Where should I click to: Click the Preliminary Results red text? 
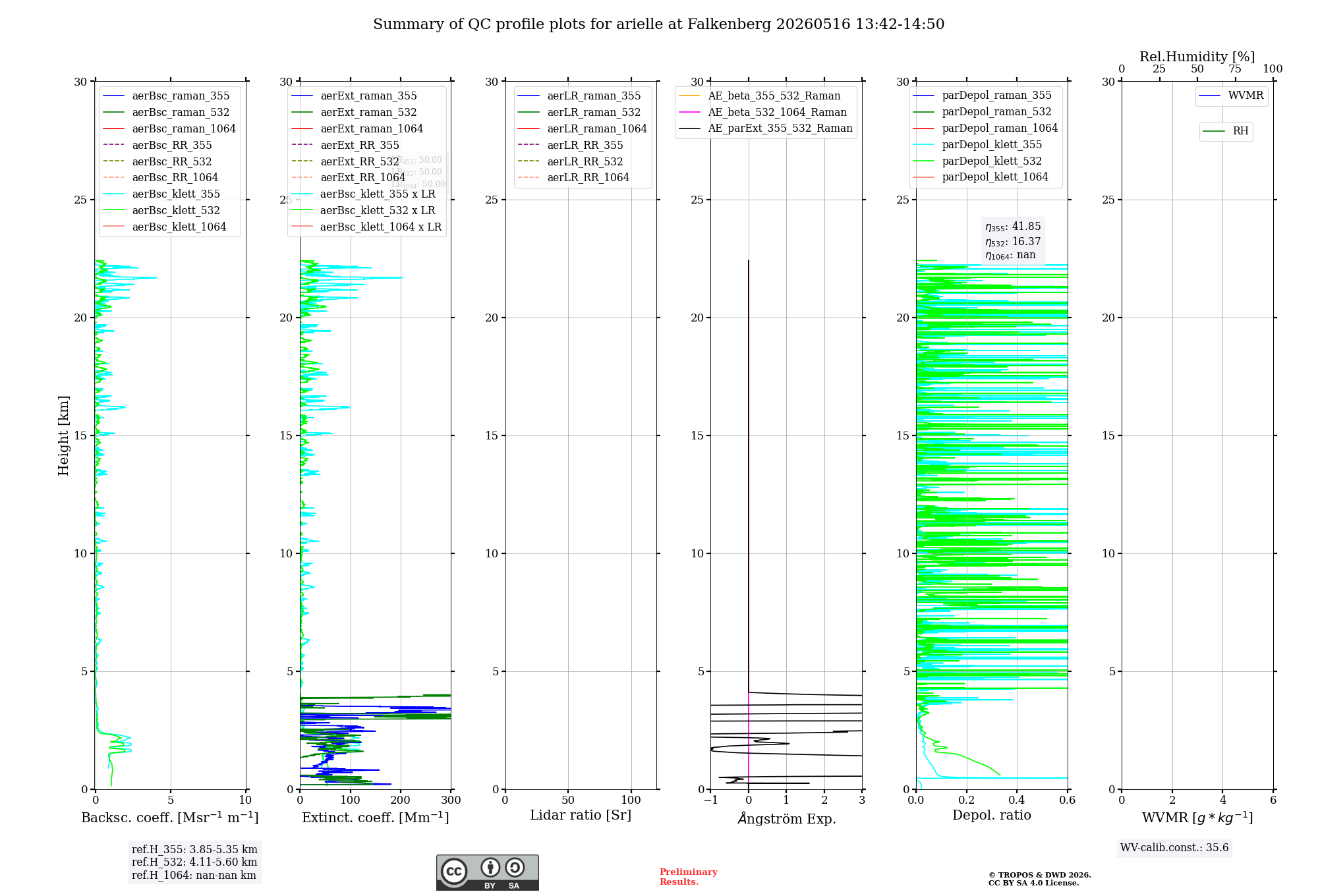pos(688,877)
